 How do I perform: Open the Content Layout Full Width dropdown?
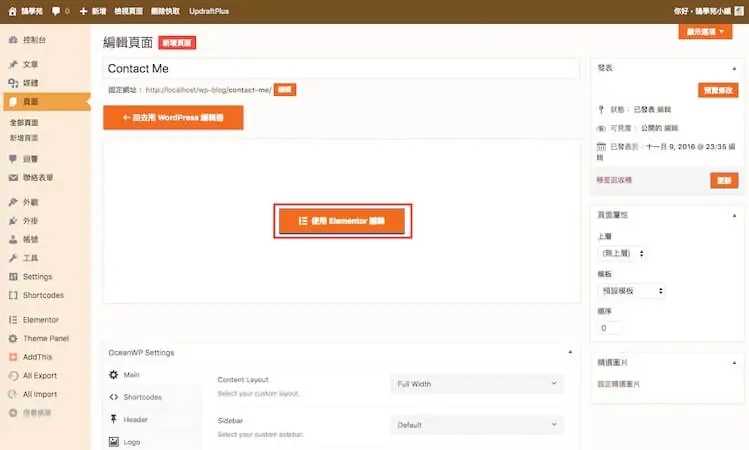(477, 384)
